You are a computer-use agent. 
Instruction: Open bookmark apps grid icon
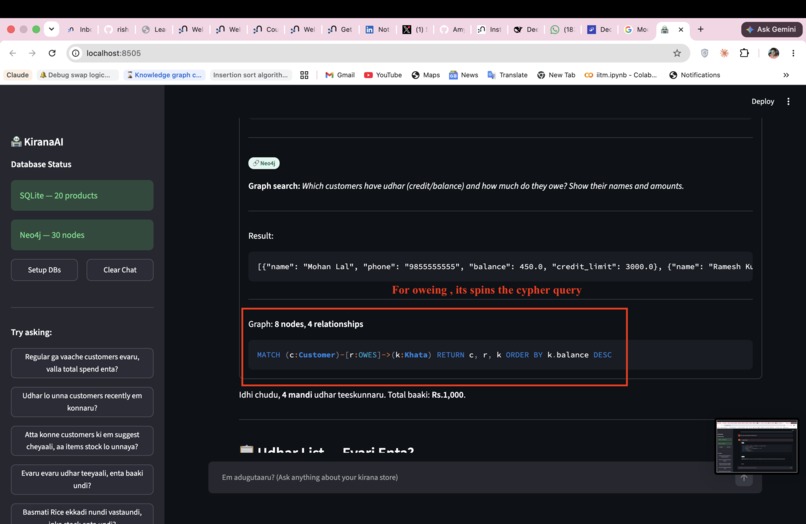(x=304, y=75)
